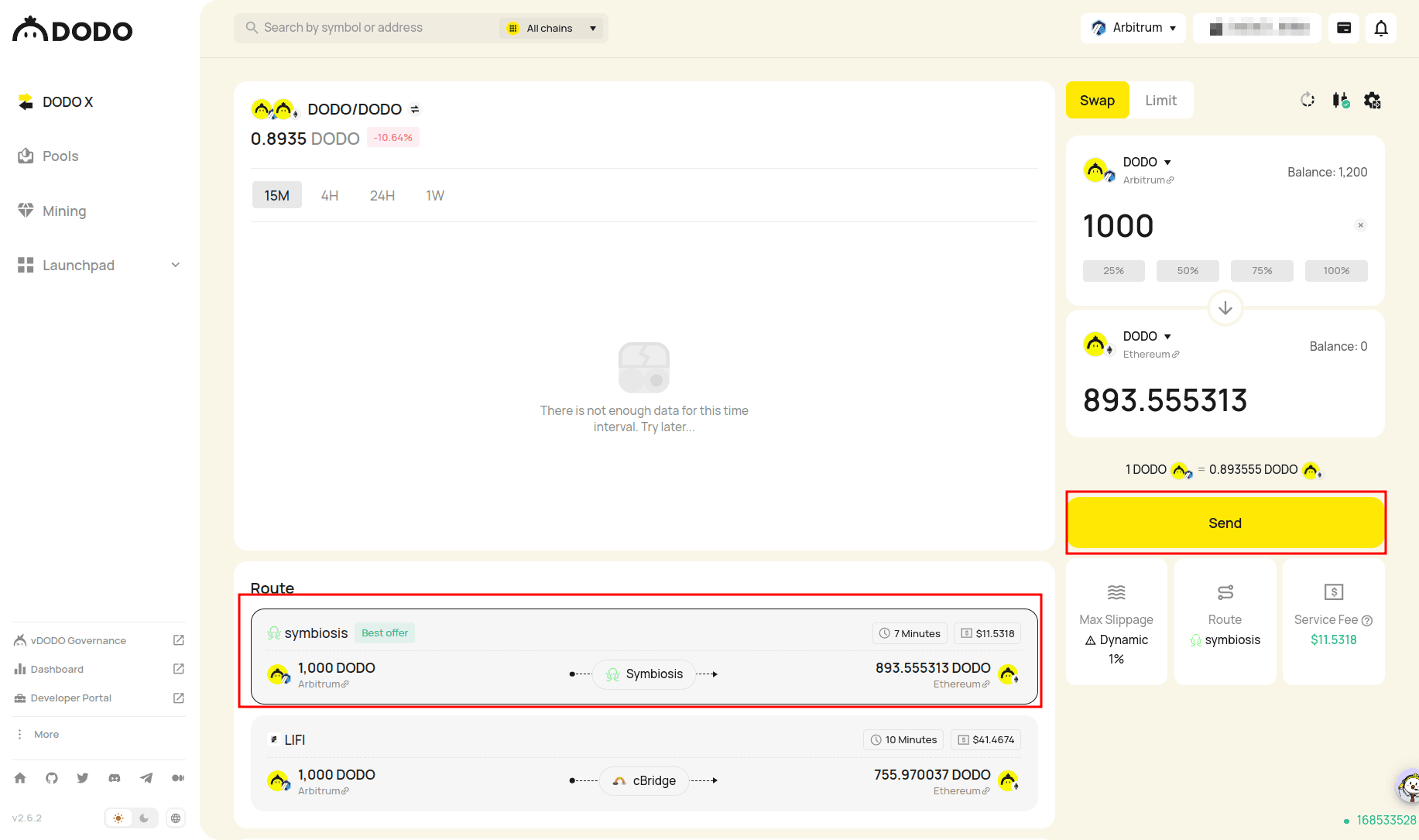
Task: Set amount to 50%
Action: (1188, 270)
